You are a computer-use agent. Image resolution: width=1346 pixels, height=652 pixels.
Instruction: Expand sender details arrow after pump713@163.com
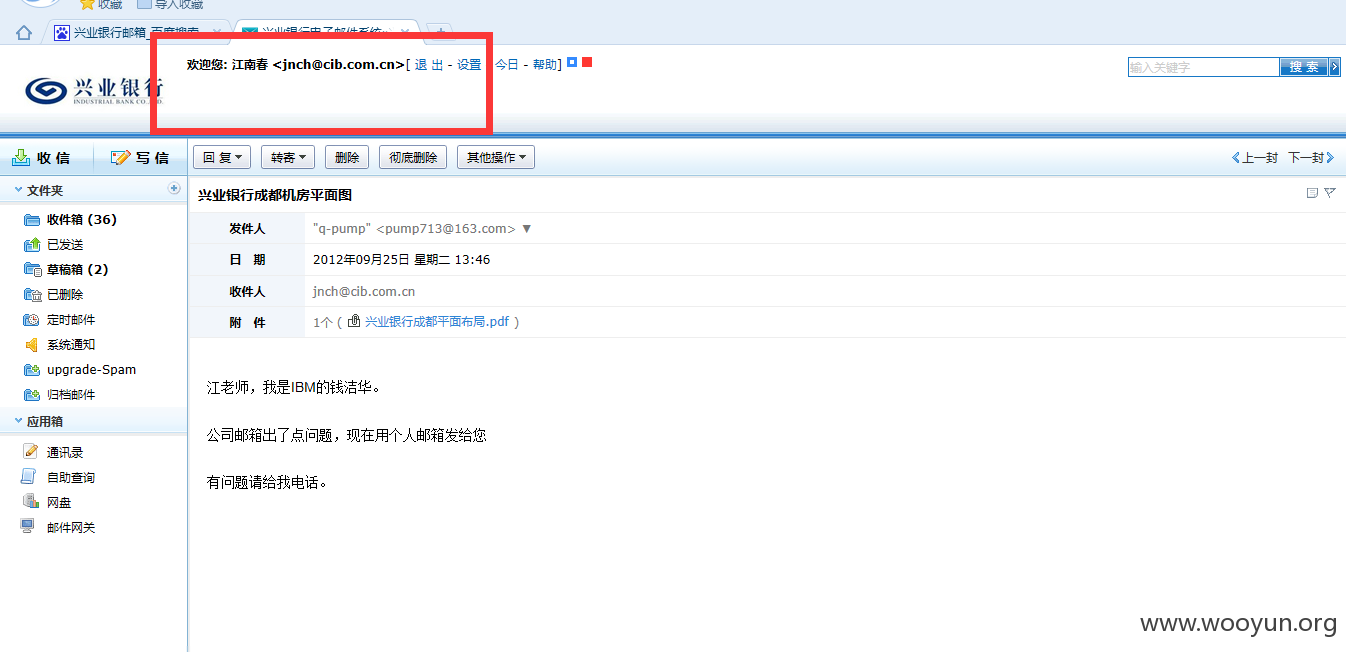[527, 229]
